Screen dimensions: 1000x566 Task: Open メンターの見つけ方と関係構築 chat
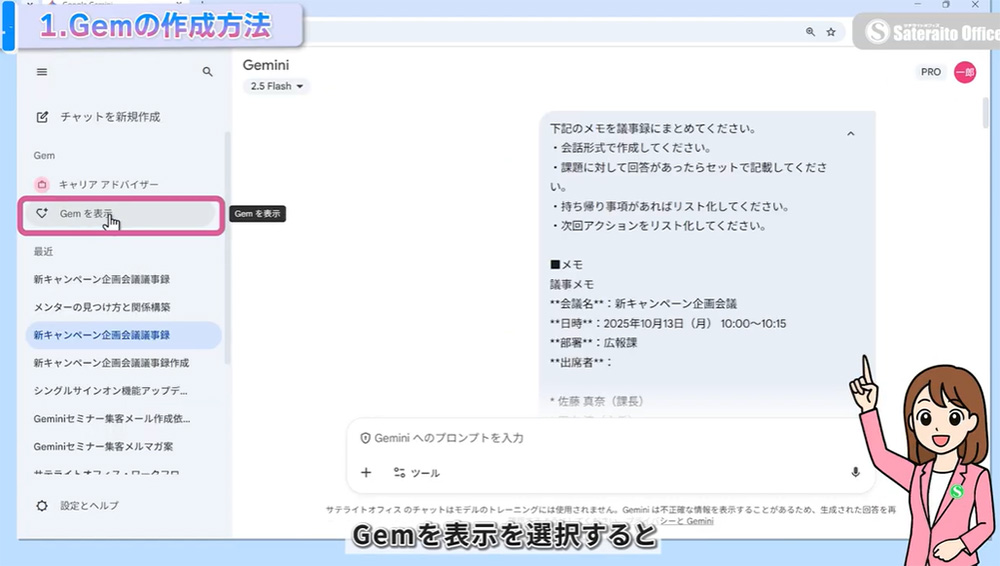pos(102,307)
